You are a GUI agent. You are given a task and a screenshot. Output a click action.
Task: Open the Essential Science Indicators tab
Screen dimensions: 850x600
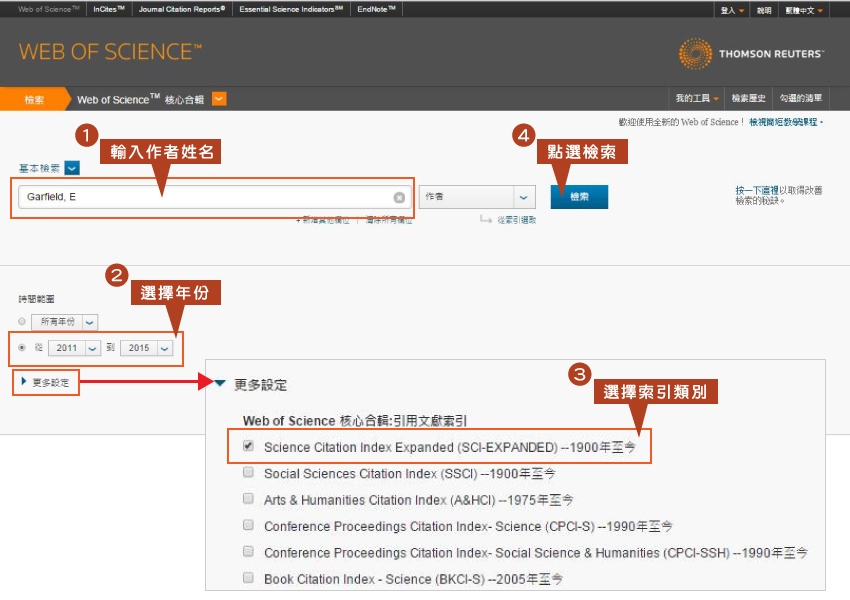click(291, 9)
